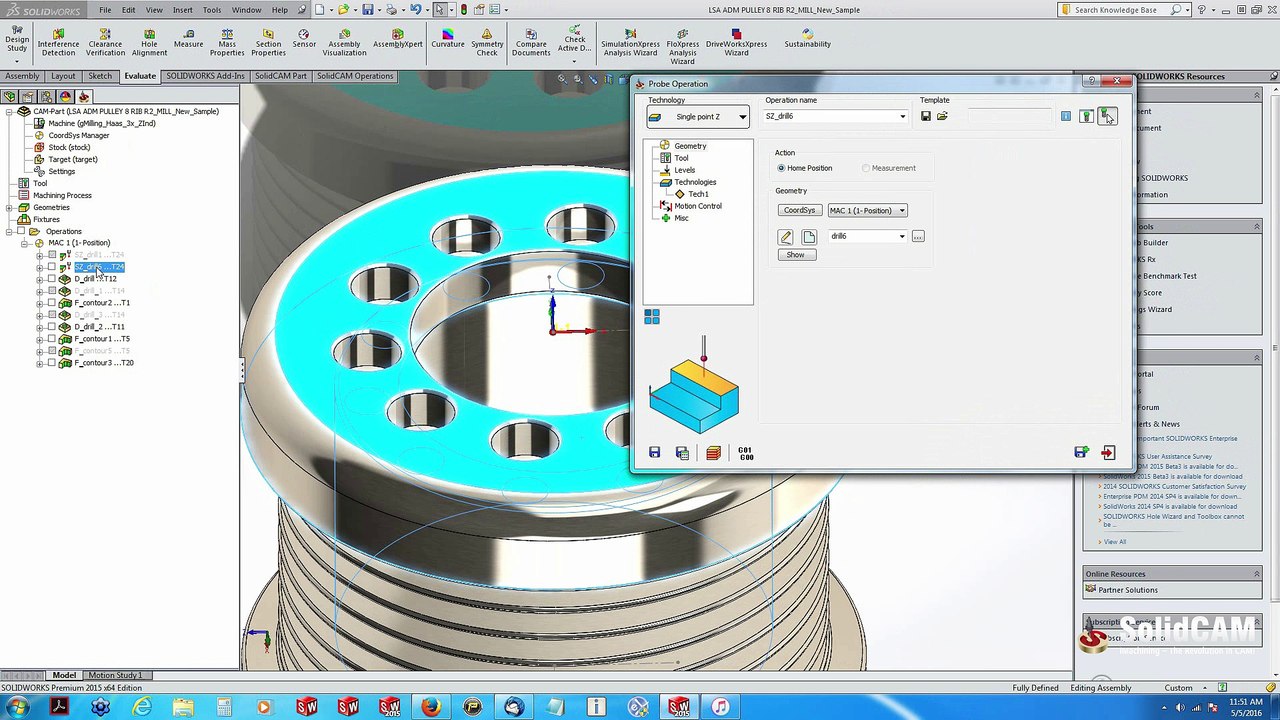Click the G-code G01 G00 icon
This screenshot has width=1280, height=720.
click(745, 453)
